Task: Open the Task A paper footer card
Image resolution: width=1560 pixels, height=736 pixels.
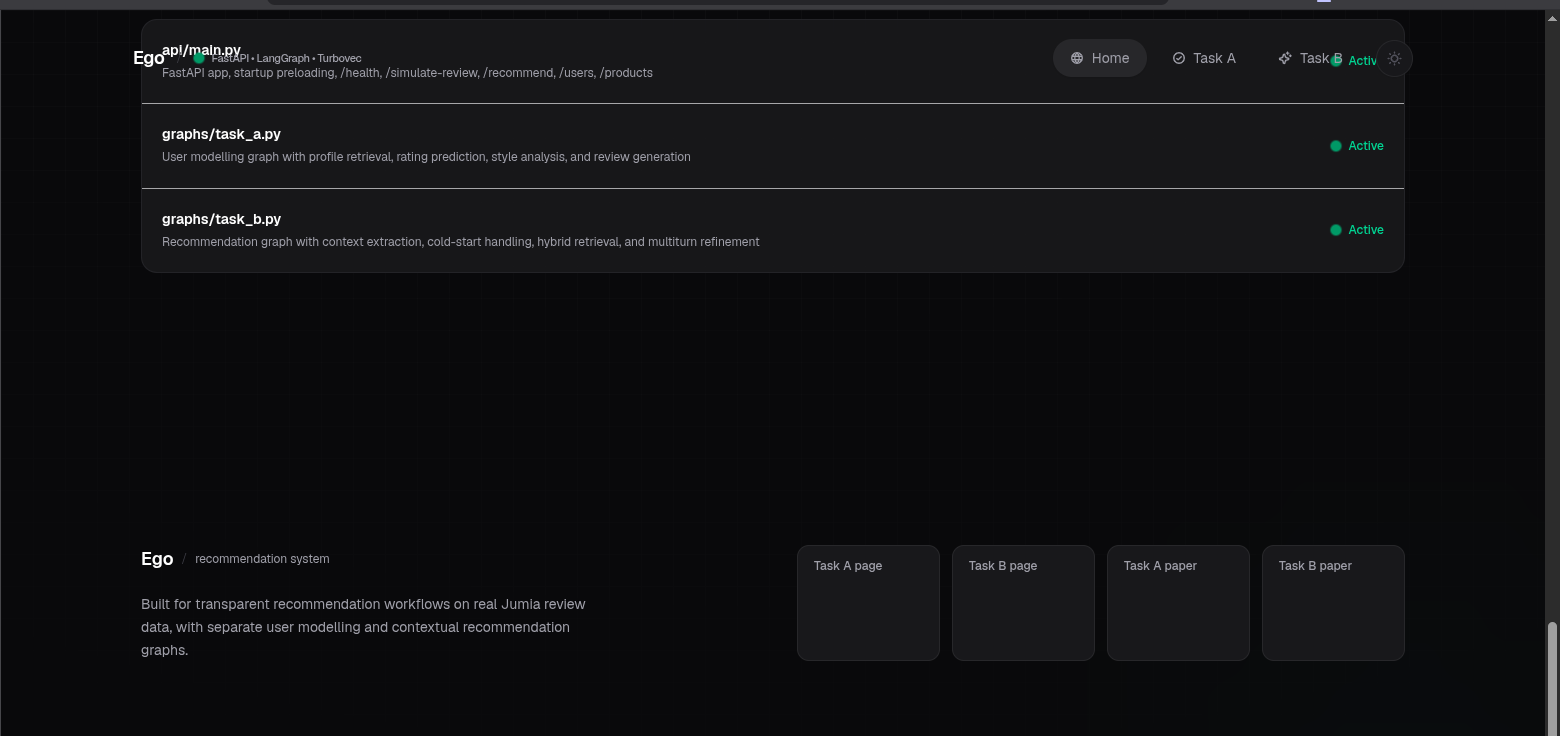Action: 1178,602
